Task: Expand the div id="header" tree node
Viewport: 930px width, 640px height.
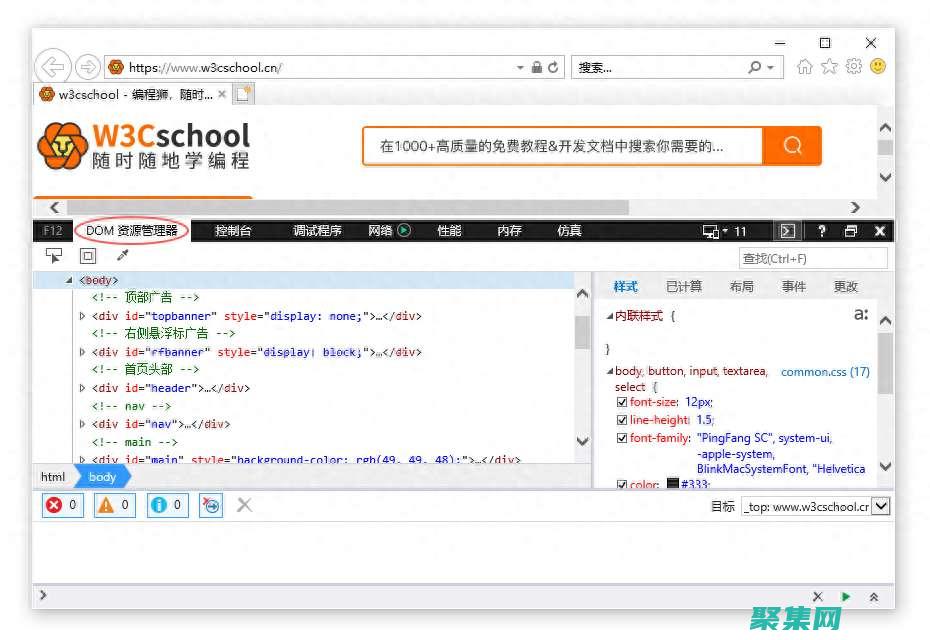Action: coord(82,388)
